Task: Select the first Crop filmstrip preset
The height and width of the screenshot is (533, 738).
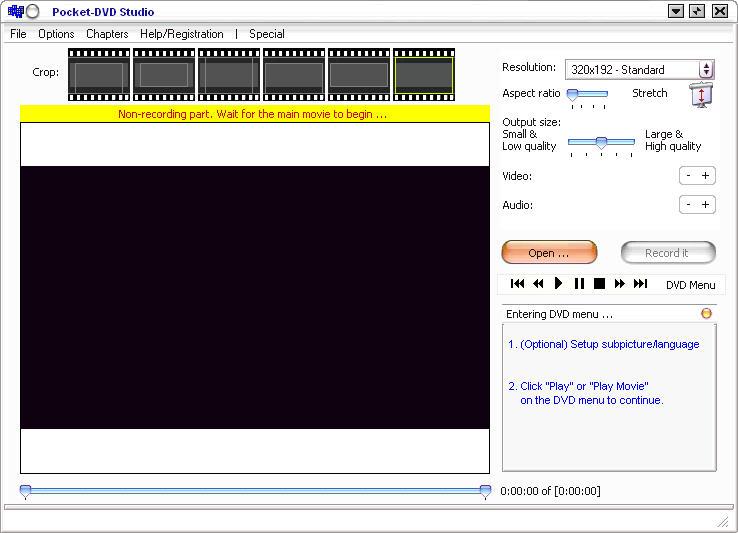Action: (x=99, y=74)
